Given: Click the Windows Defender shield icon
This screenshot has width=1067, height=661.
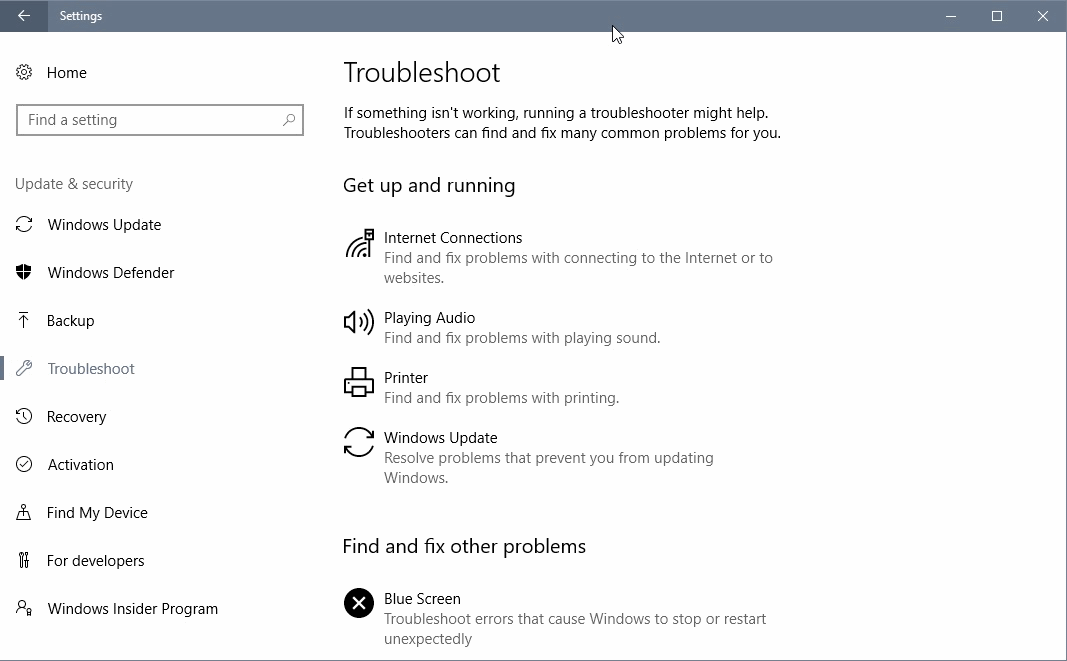Looking at the screenshot, I should tap(24, 272).
